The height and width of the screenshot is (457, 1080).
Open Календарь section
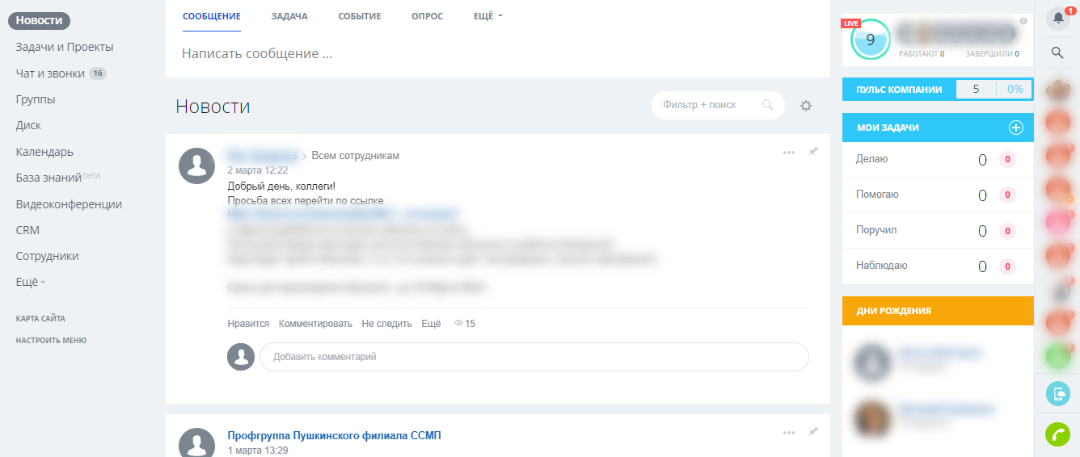click(45, 152)
